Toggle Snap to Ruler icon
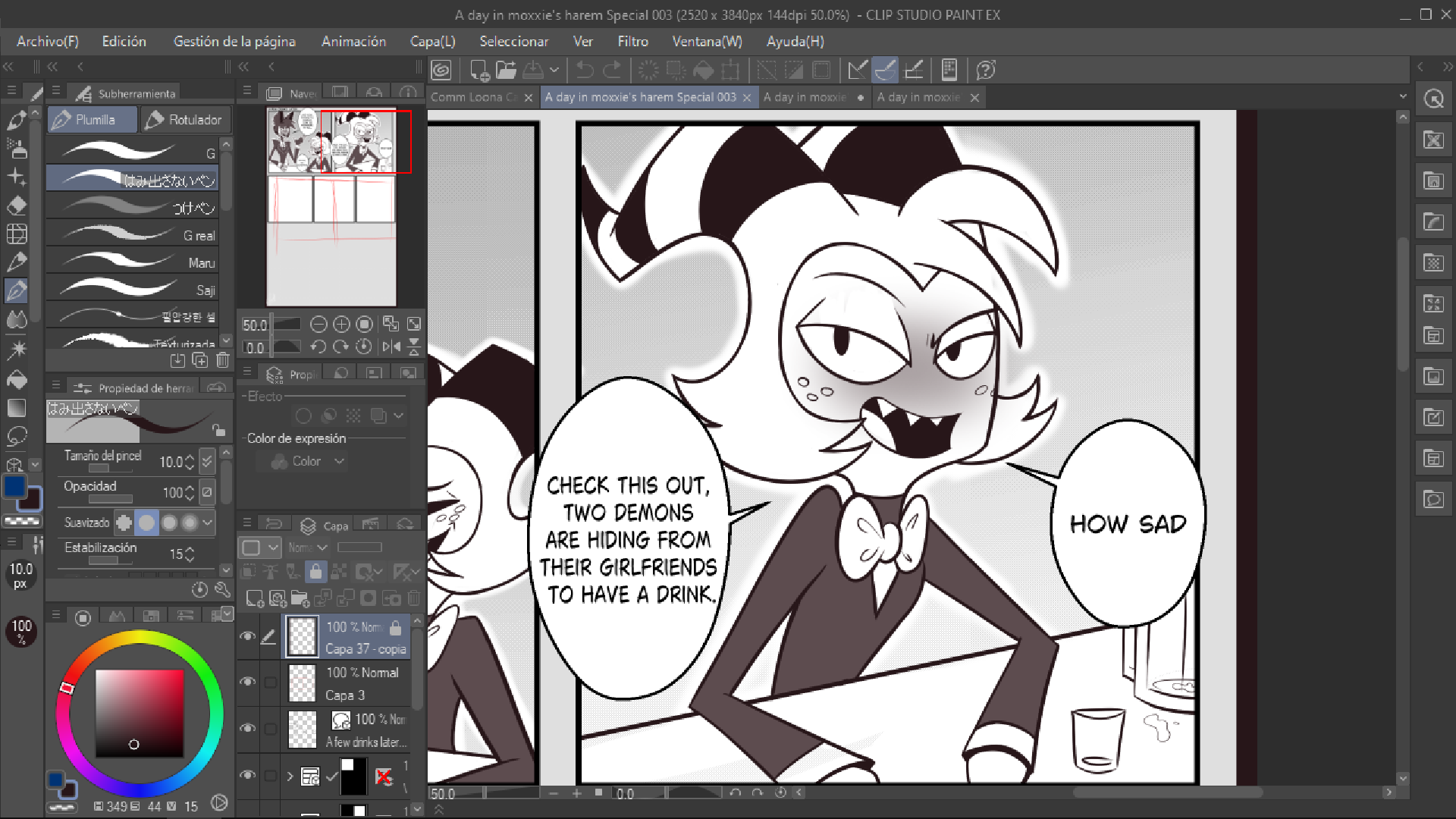Viewport: 1456px width, 819px height. pos(858,71)
